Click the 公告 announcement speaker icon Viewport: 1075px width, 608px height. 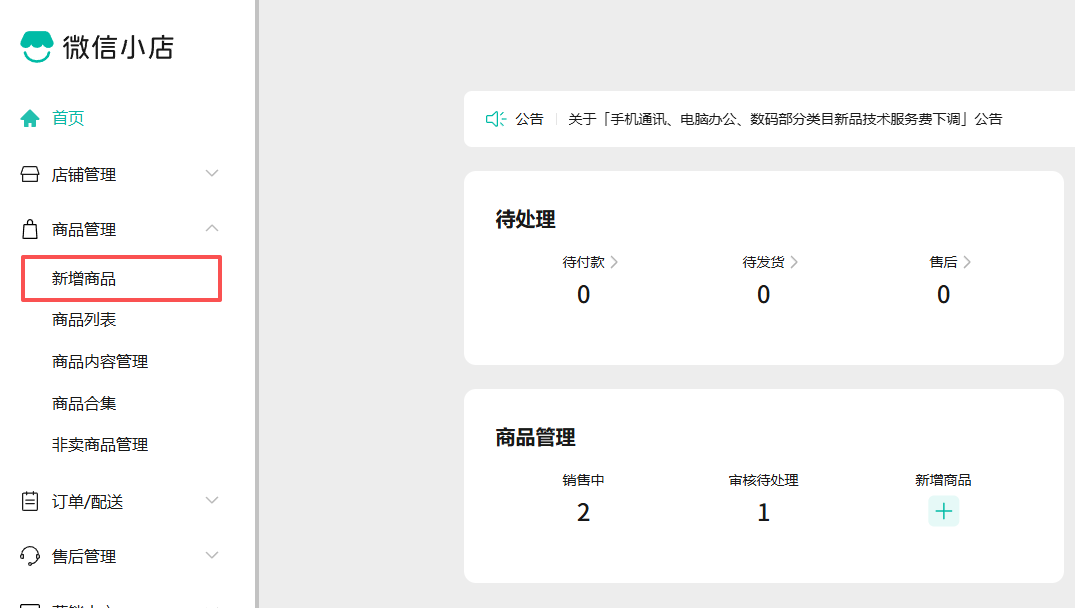496,118
